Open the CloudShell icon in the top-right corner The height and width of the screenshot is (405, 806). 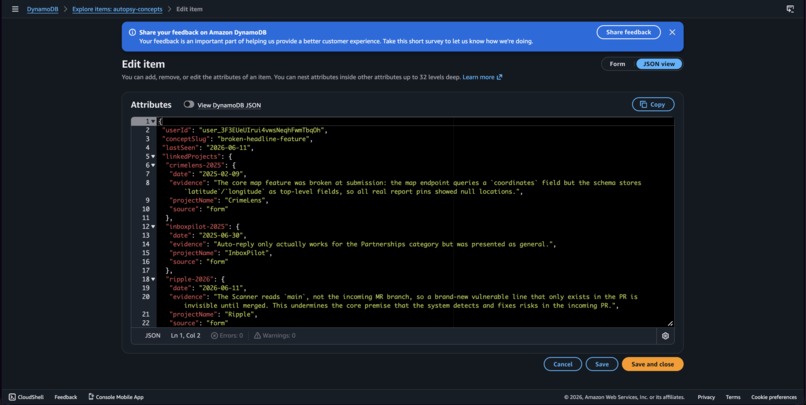point(790,9)
